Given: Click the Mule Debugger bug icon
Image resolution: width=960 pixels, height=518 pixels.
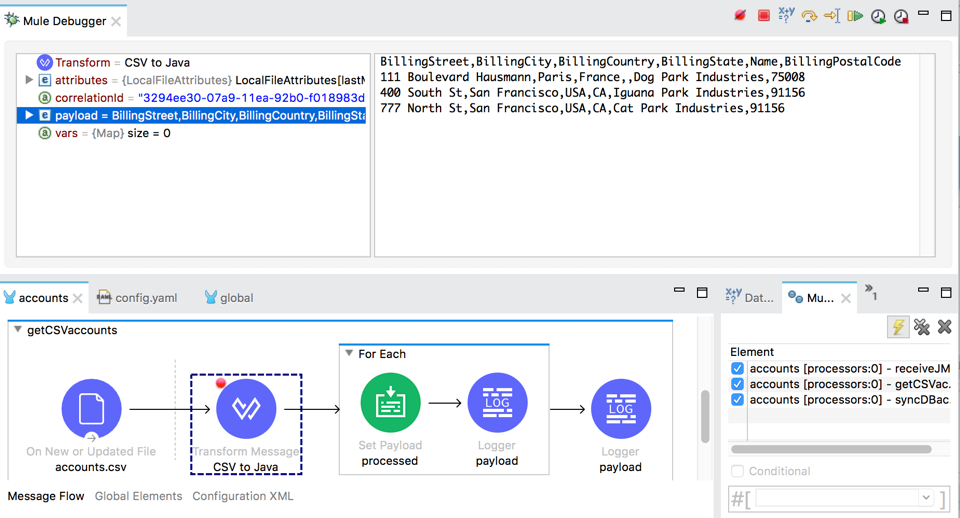Looking at the screenshot, I should point(12,20).
